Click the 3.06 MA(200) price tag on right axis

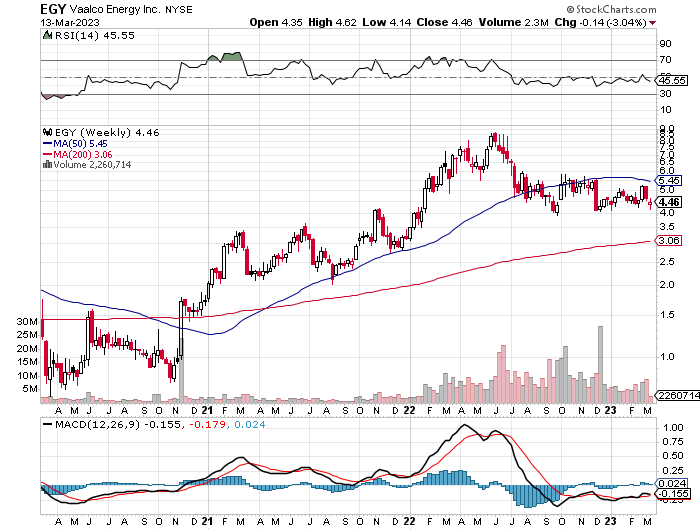[668, 241]
